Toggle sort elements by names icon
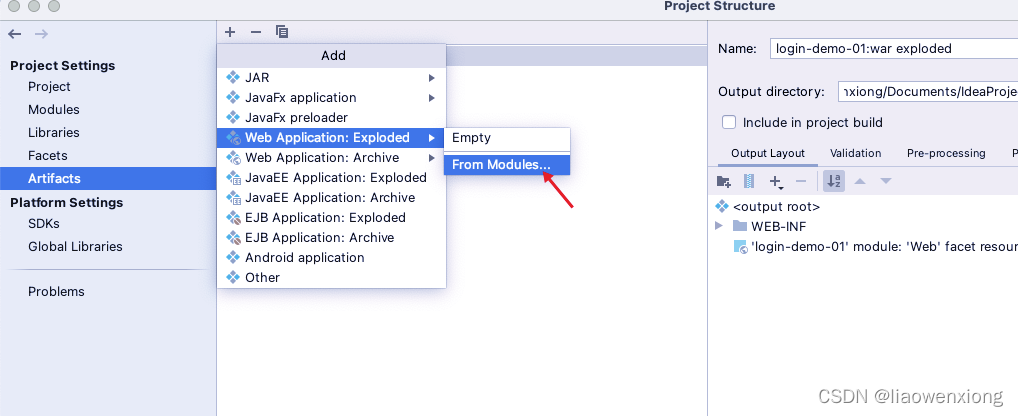Screen dimensions: 1018x416 834,181
